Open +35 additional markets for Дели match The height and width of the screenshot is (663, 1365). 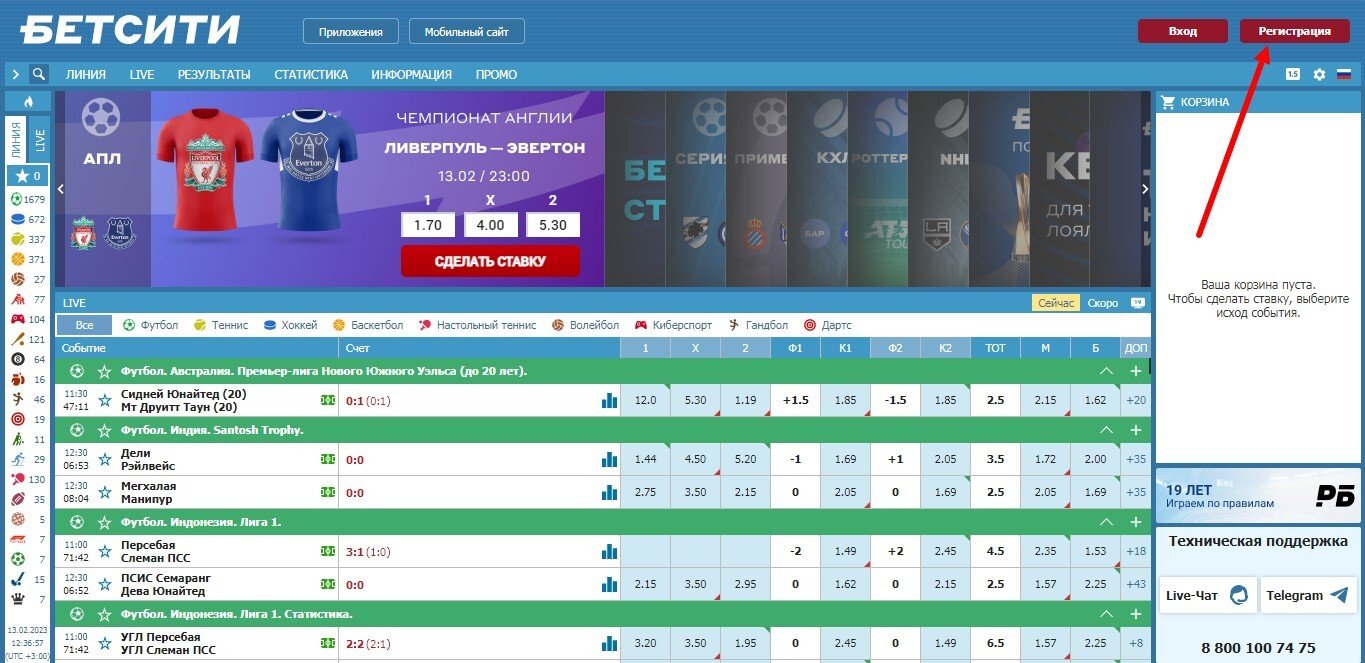(x=1135, y=460)
